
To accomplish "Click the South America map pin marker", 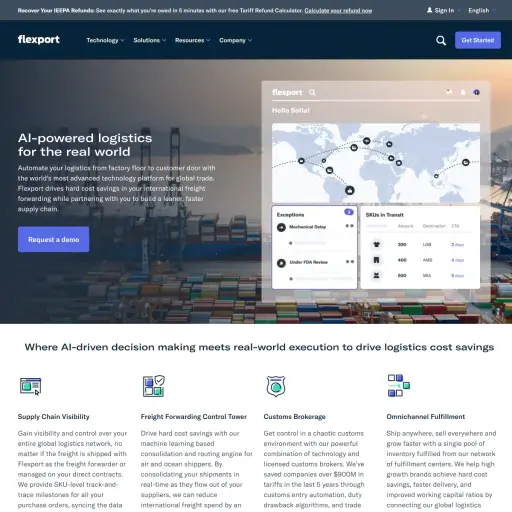I will (350, 190).
